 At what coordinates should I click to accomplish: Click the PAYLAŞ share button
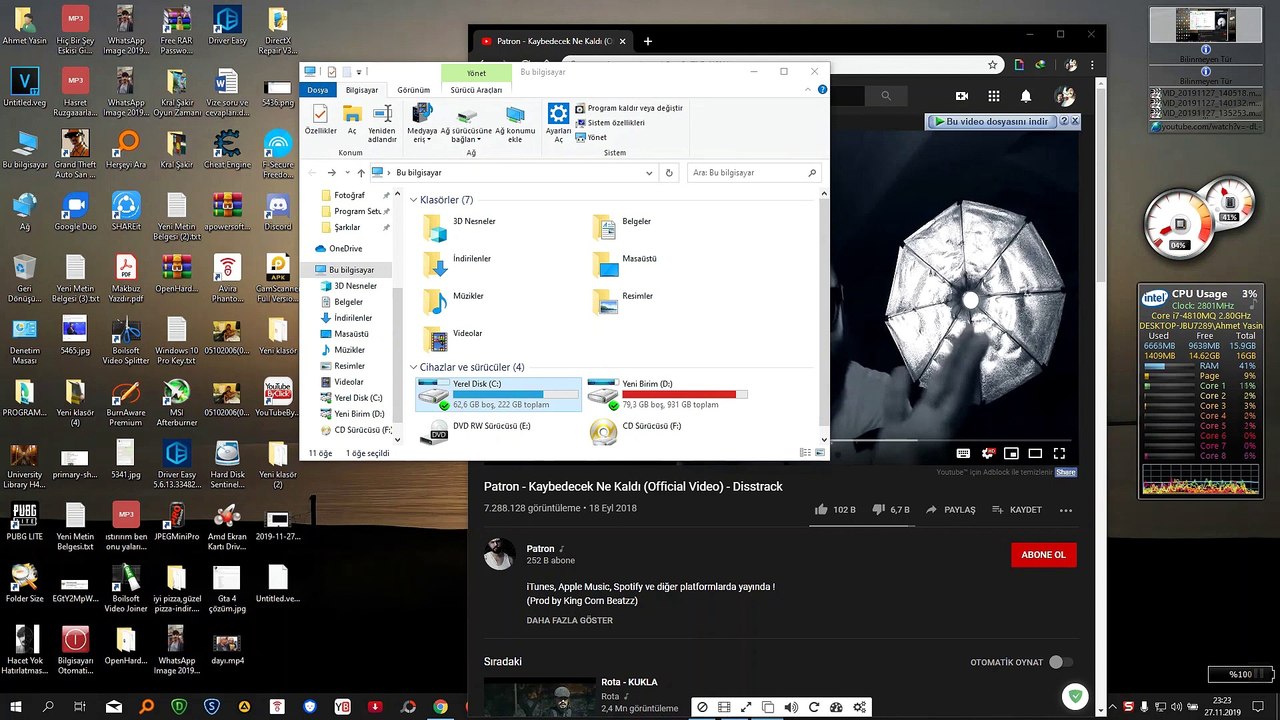pos(950,510)
